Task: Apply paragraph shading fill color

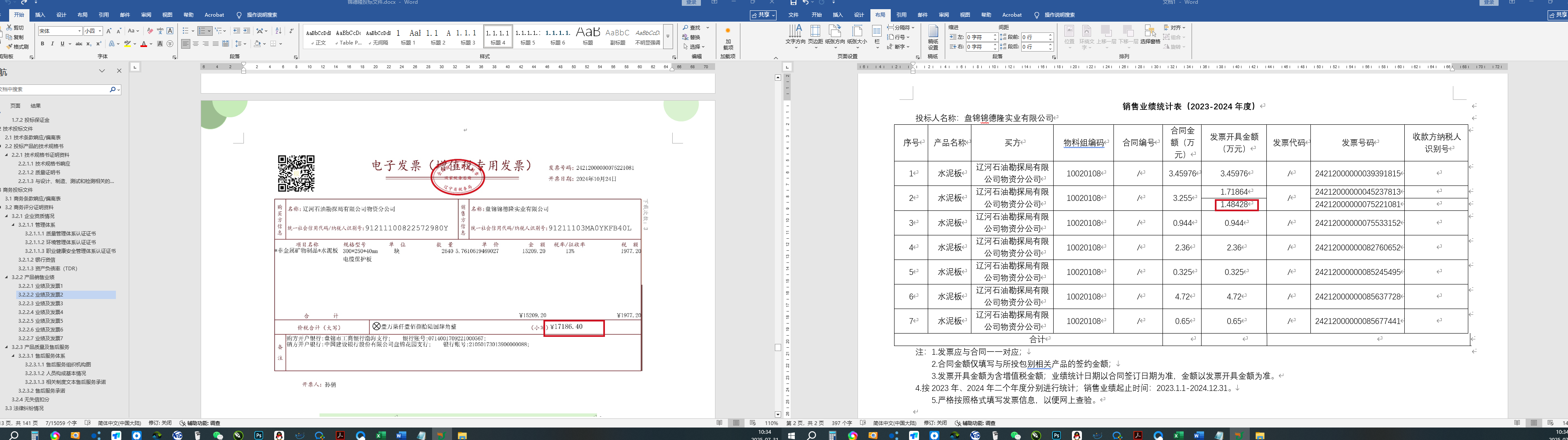Action: [258, 44]
